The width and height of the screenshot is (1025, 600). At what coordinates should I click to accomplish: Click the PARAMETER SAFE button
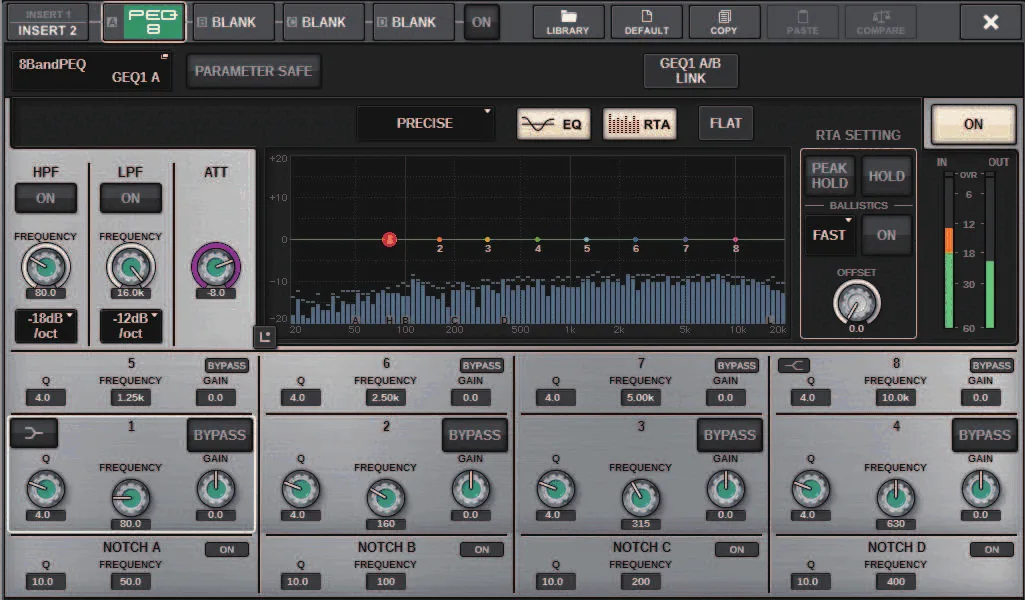253,71
